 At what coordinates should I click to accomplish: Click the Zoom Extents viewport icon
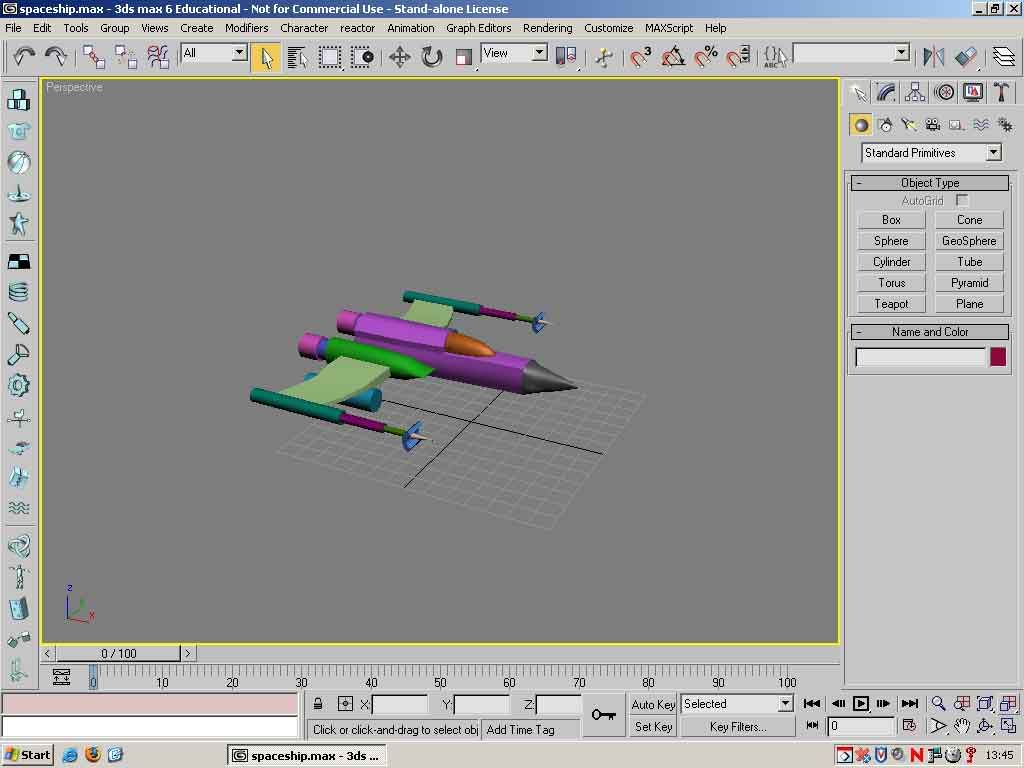coord(985,703)
